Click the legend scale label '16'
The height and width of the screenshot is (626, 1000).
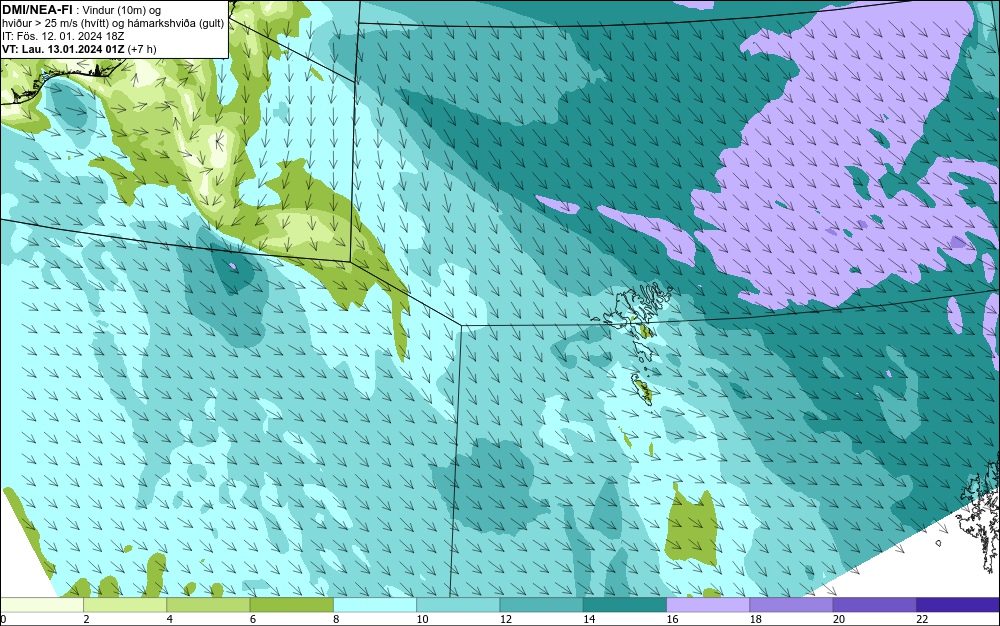click(672, 619)
